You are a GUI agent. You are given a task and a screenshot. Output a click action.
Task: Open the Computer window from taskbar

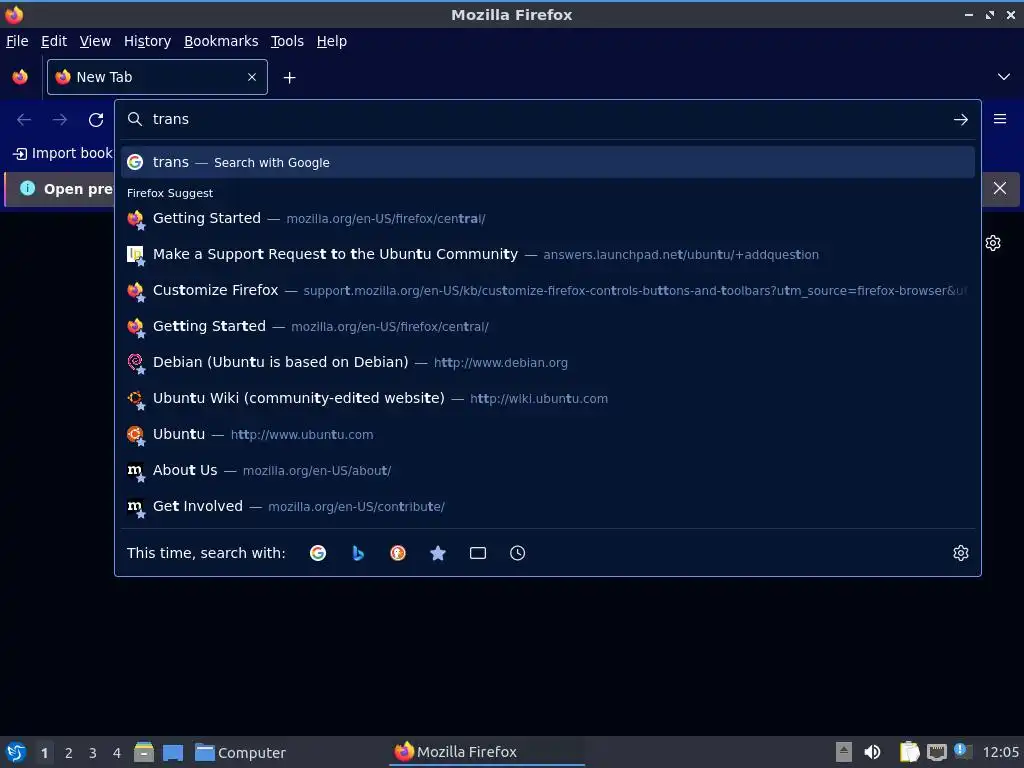click(x=240, y=753)
